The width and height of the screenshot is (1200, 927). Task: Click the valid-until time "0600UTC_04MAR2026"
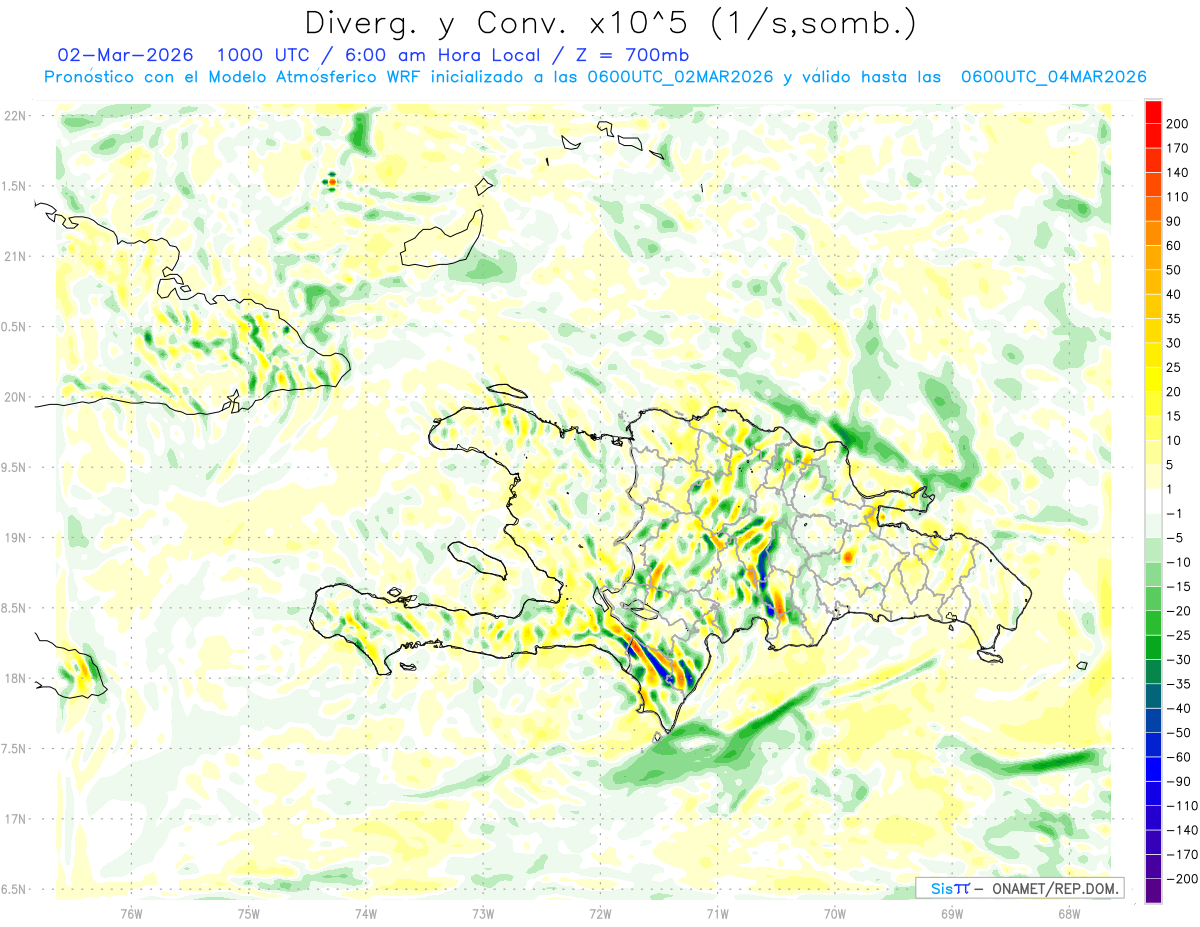click(x=1054, y=76)
